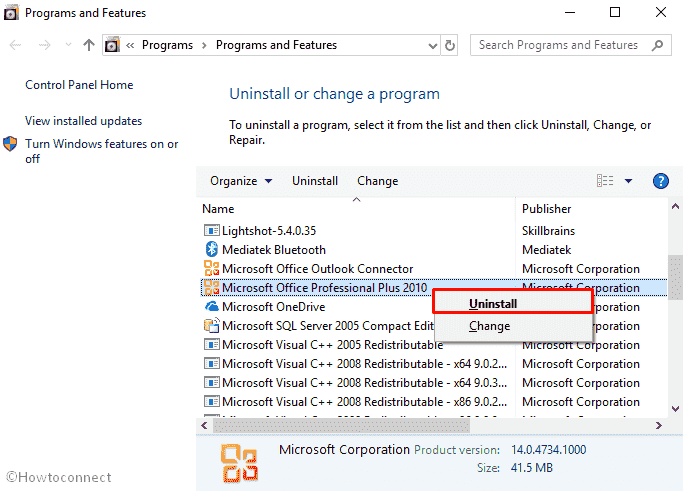Click Mediatek publisher cell
This screenshot has height=491, width=683.
pyautogui.click(x=546, y=250)
